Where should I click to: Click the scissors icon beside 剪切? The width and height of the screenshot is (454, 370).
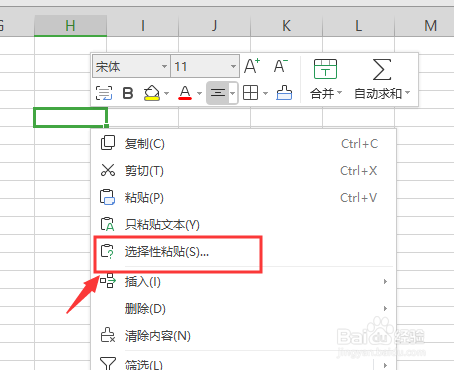coord(108,170)
